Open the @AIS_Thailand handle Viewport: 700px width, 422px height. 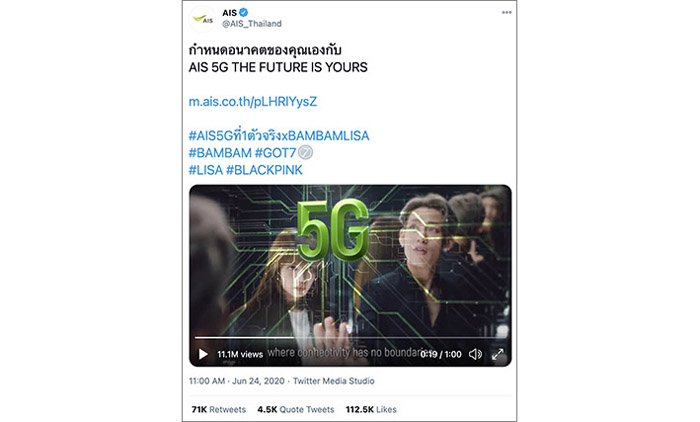252,24
